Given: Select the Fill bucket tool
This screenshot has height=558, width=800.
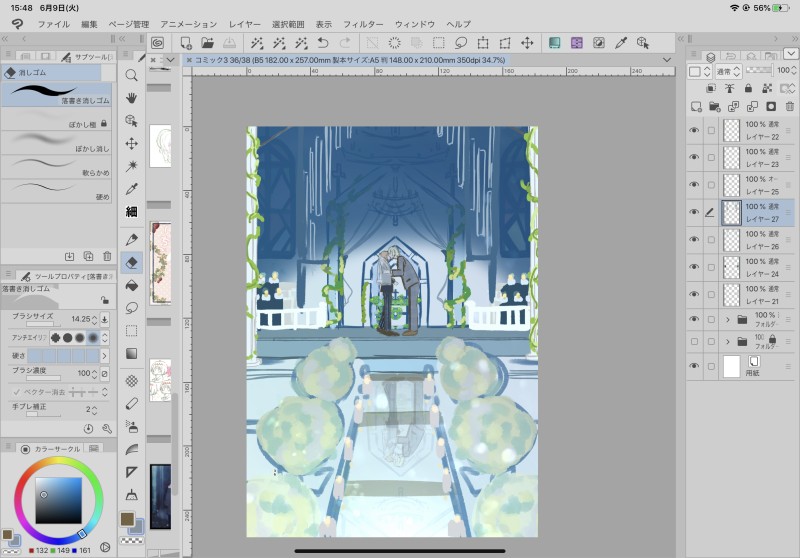Looking at the screenshot, I should [131, 285].
